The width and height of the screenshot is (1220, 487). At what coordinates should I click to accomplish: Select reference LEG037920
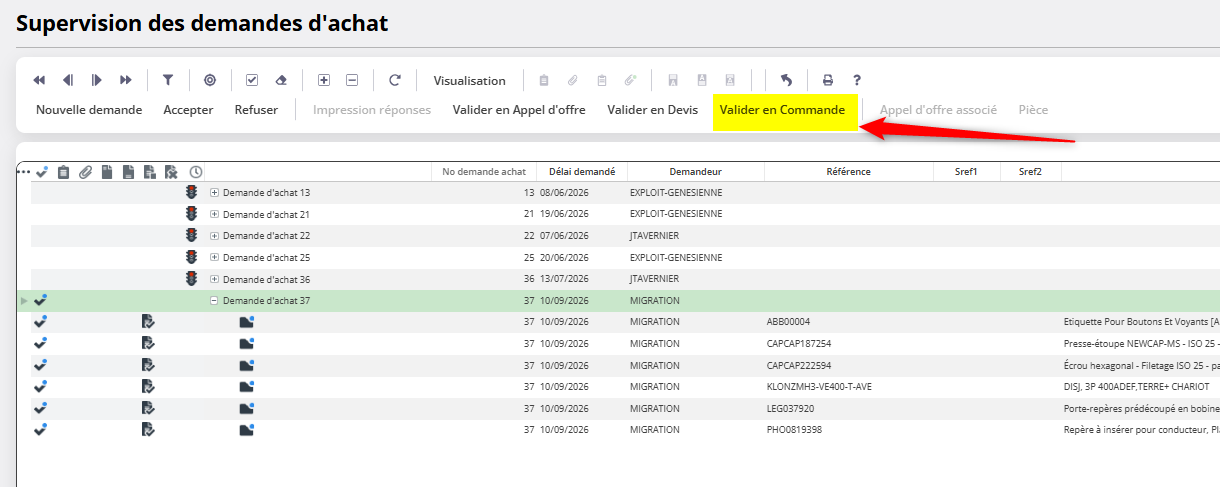coord(790,408)
